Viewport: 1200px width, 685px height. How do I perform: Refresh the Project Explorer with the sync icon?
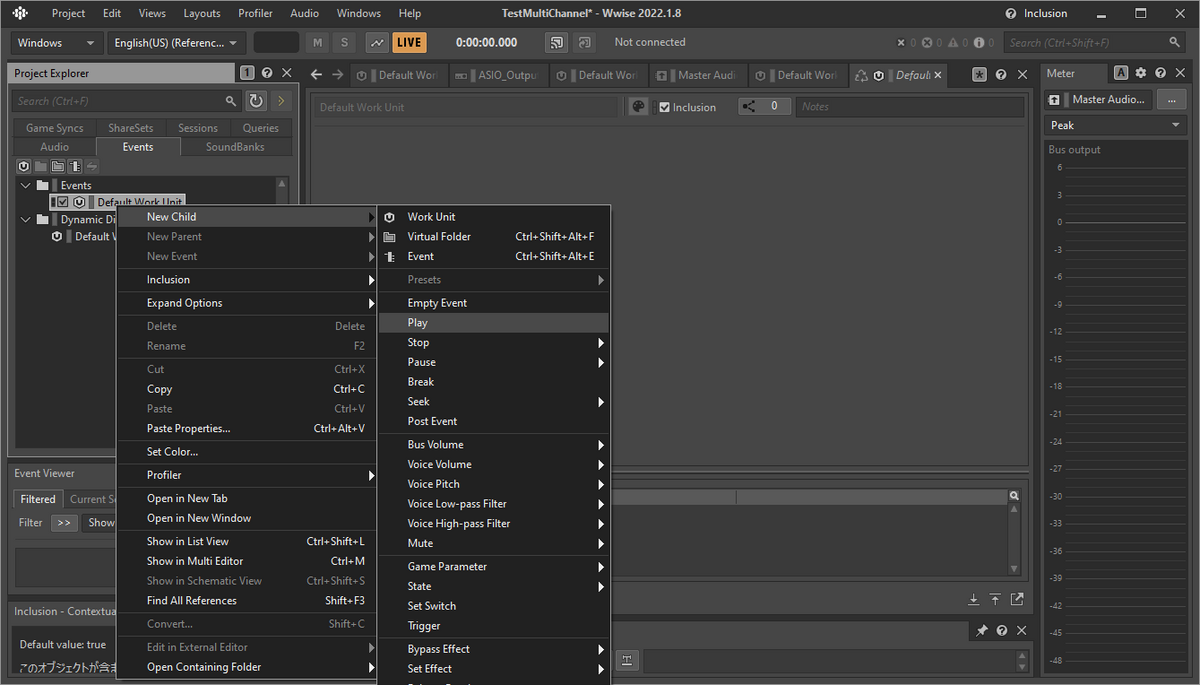pos(256,101)
